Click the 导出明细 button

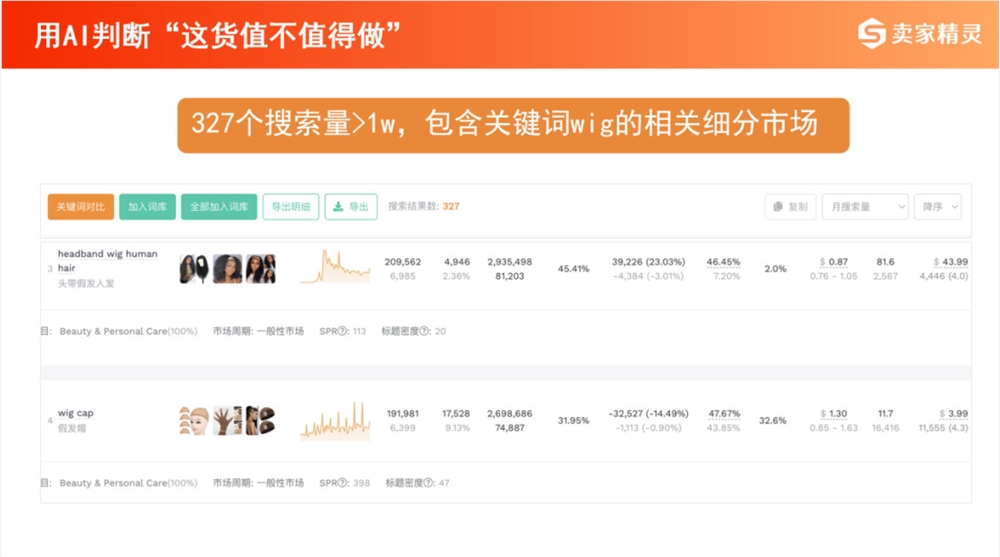tap(291, 207)
